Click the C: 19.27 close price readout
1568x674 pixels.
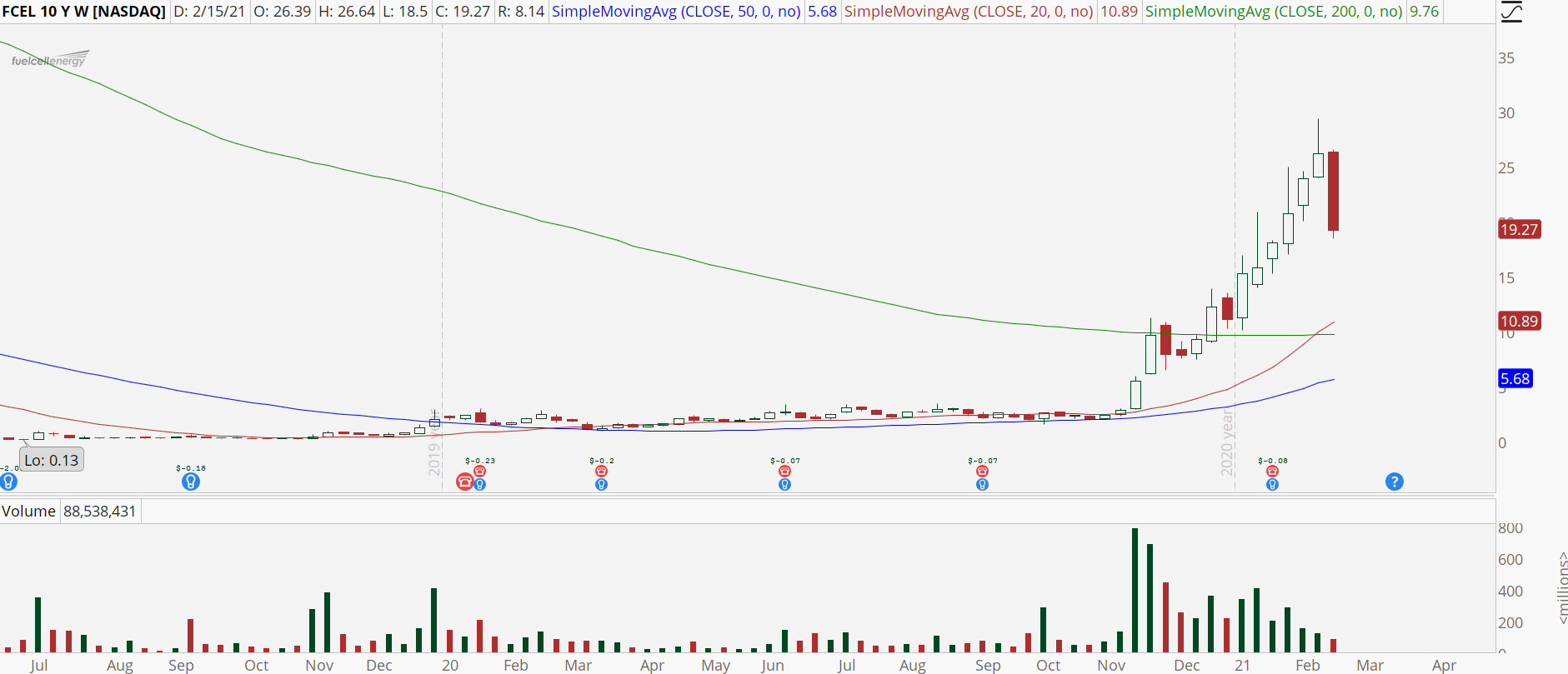[463, 12]
